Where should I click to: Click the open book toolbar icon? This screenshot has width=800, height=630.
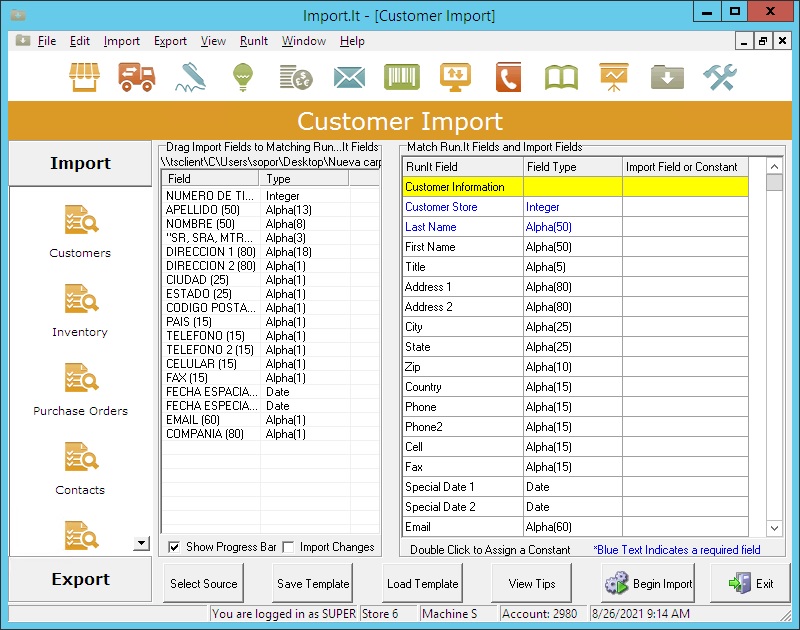[561, 78]
